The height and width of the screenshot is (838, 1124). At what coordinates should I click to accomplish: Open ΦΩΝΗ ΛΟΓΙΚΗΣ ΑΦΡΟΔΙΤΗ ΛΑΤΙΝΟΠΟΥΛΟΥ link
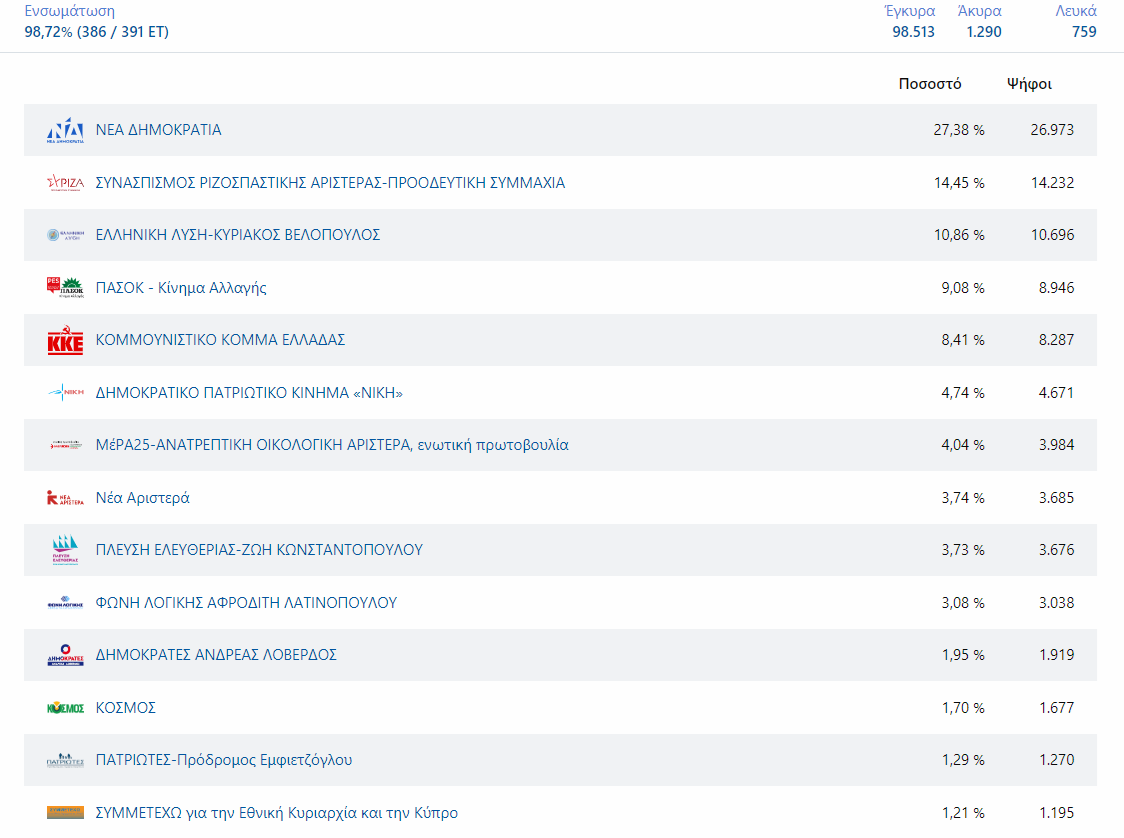247,603
